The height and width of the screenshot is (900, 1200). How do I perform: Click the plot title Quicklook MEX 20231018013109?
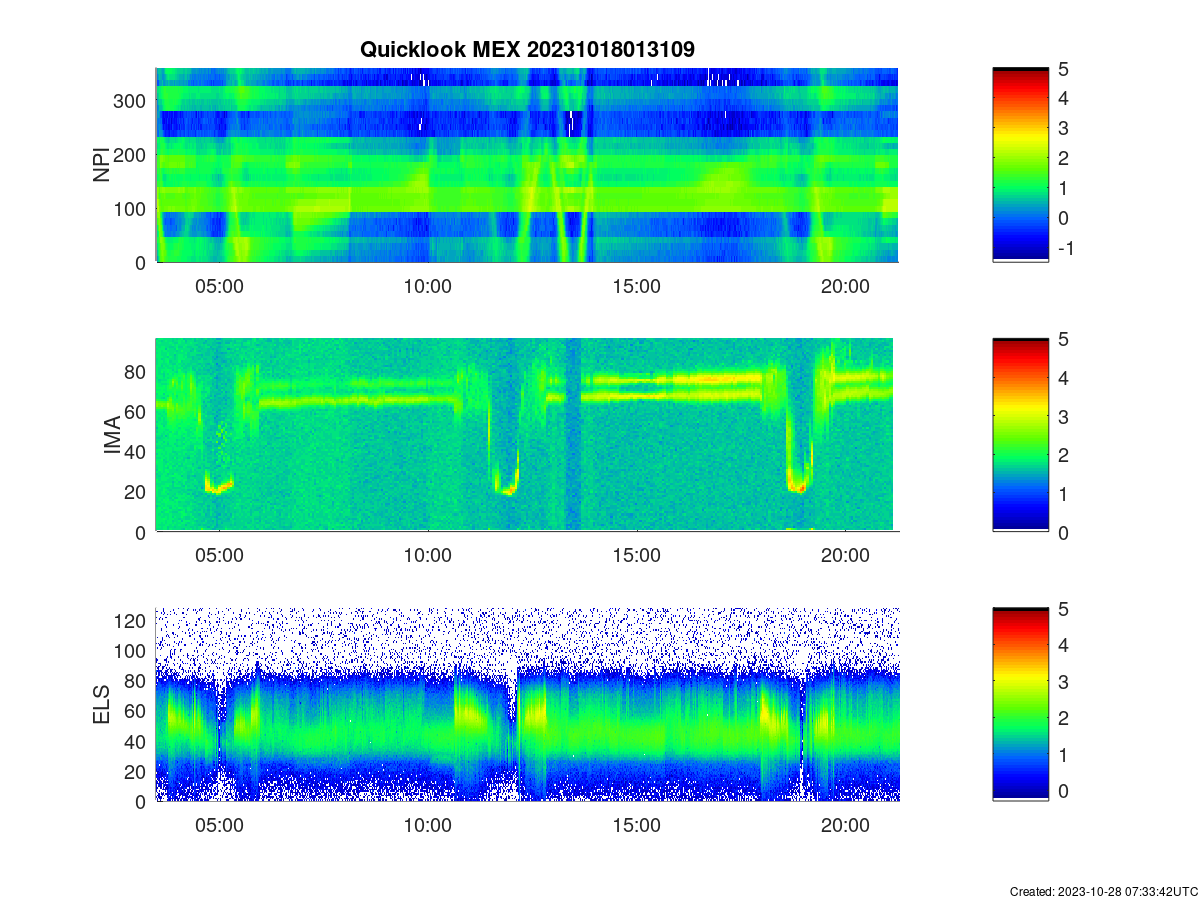pyautogui.click(x=527, y=49)
